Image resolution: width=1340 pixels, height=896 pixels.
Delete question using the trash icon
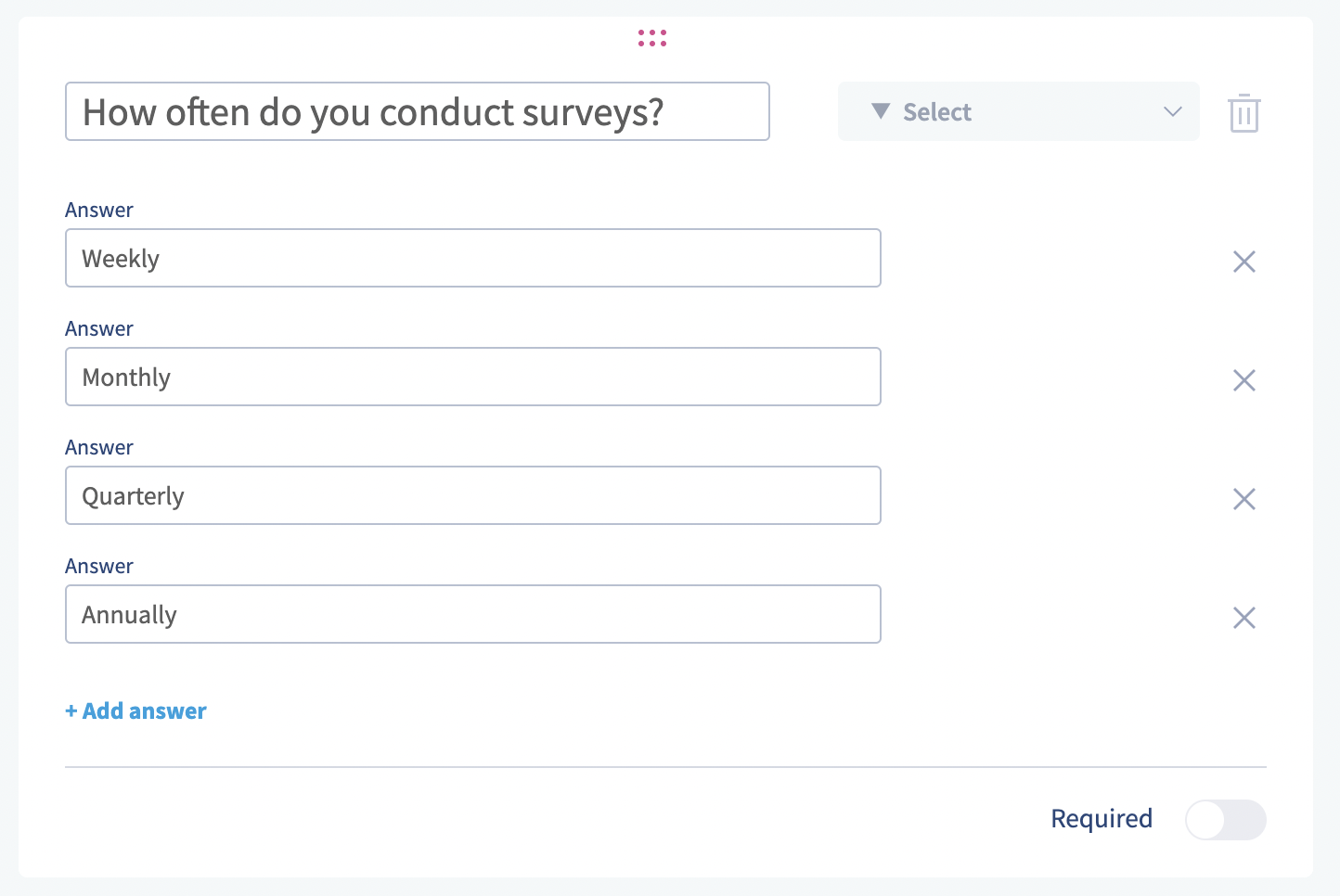tap(1243, 113)
